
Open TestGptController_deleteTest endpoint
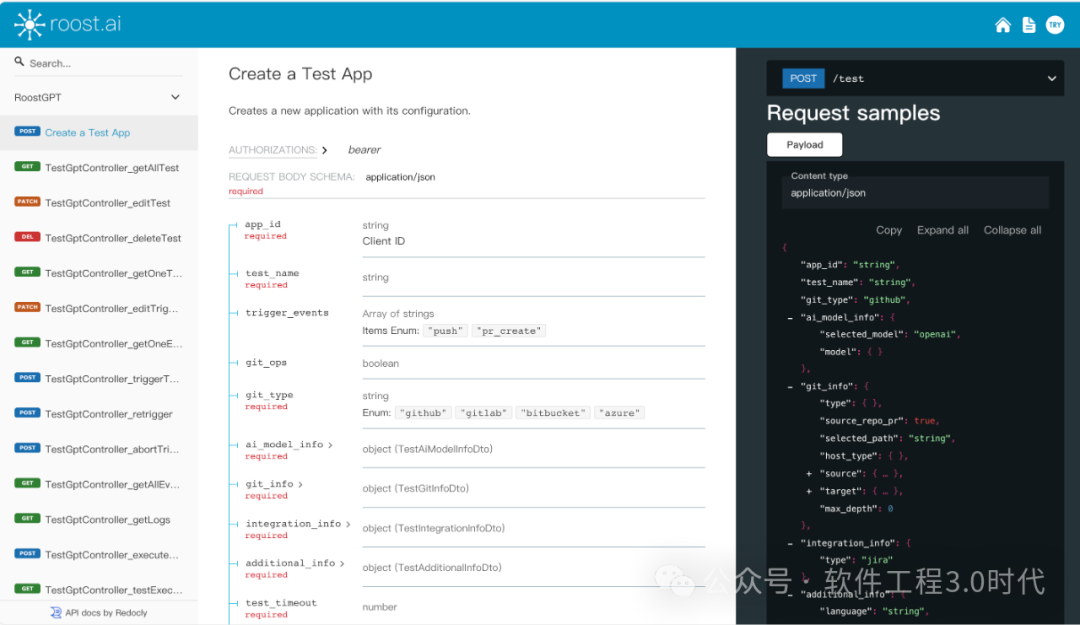click(x=98, y=238)
